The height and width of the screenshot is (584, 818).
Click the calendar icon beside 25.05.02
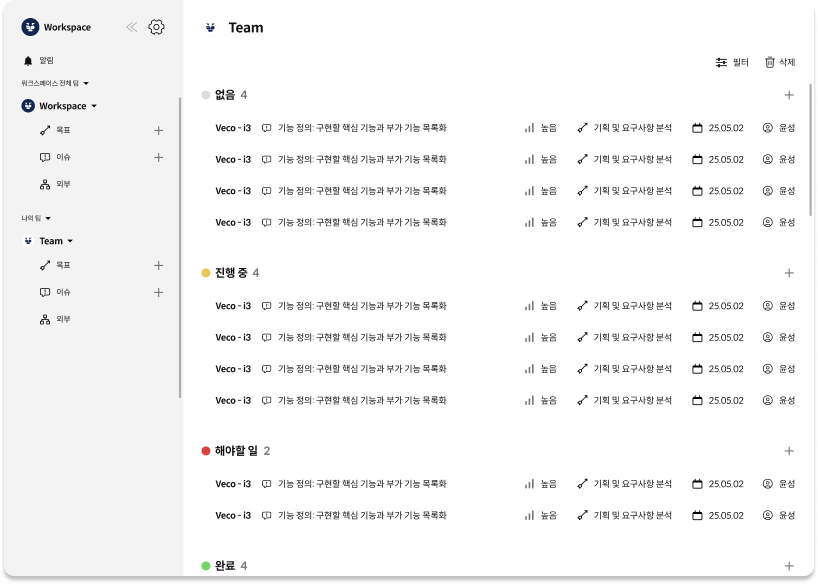click(x=697, y=127)
